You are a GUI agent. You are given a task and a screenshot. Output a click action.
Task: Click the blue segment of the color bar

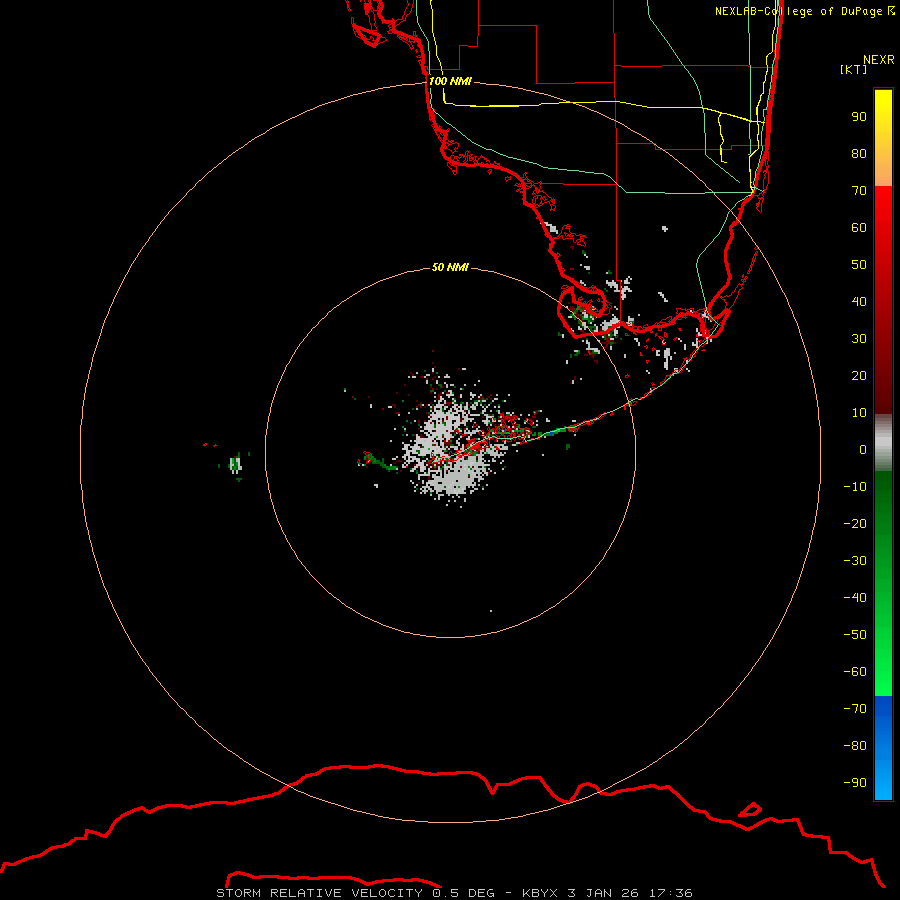coord(883,748)
